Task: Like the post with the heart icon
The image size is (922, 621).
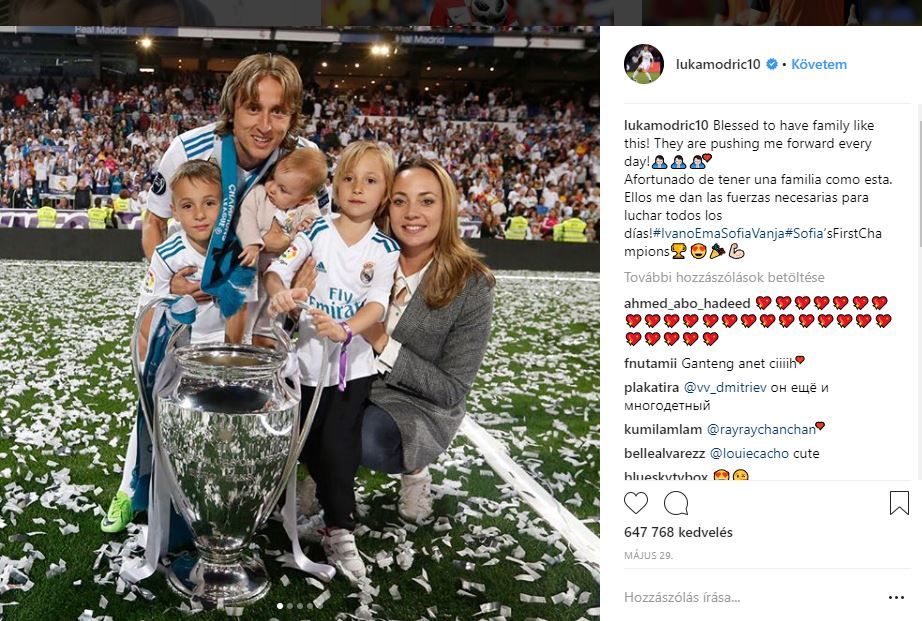Action: pos(636,503)
